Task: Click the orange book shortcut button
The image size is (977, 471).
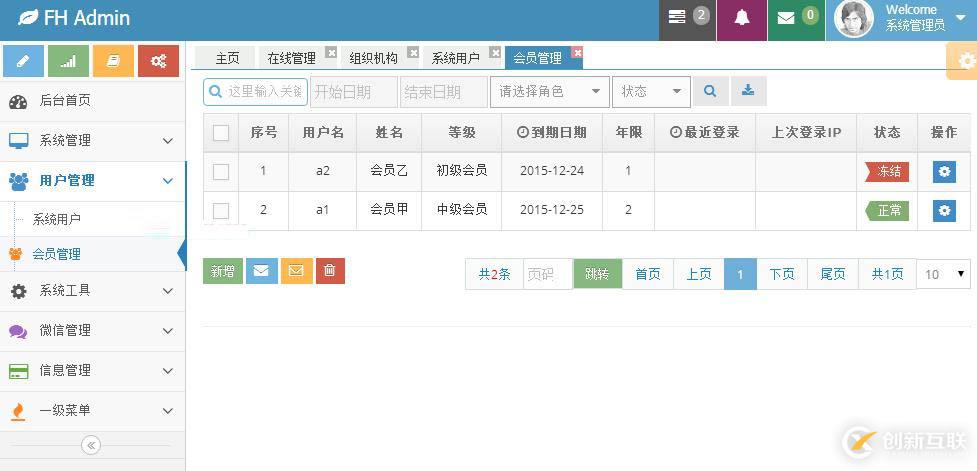Action: coord(113,61)
